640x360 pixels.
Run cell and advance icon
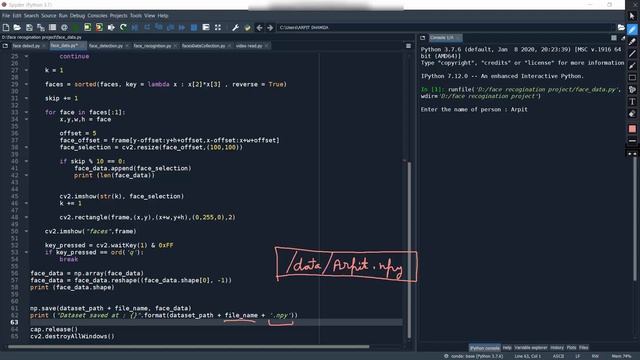pyautogui.click(x=99, y=27)
